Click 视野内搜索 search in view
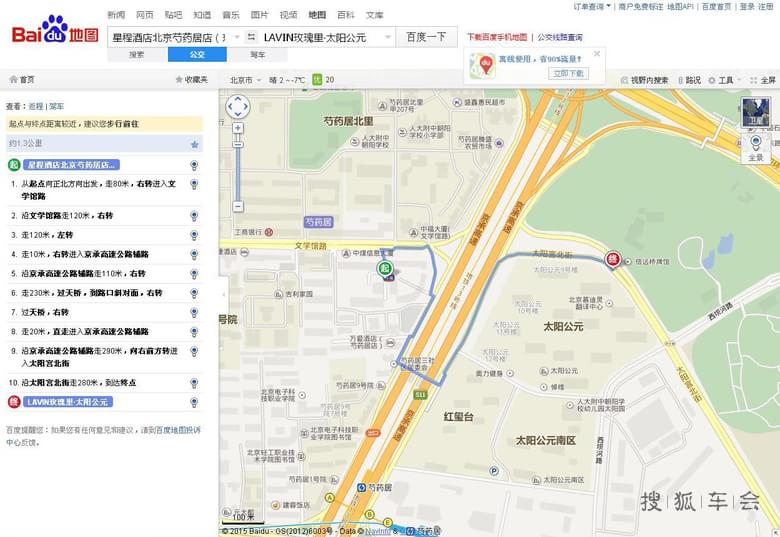 pyautogui.click(x=645, y=80)
